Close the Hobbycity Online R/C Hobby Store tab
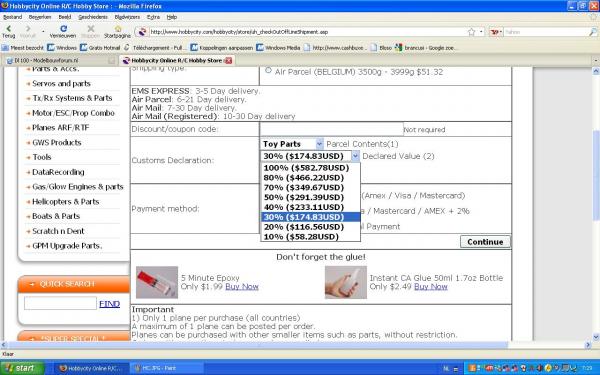 click(x=228, y=60)
